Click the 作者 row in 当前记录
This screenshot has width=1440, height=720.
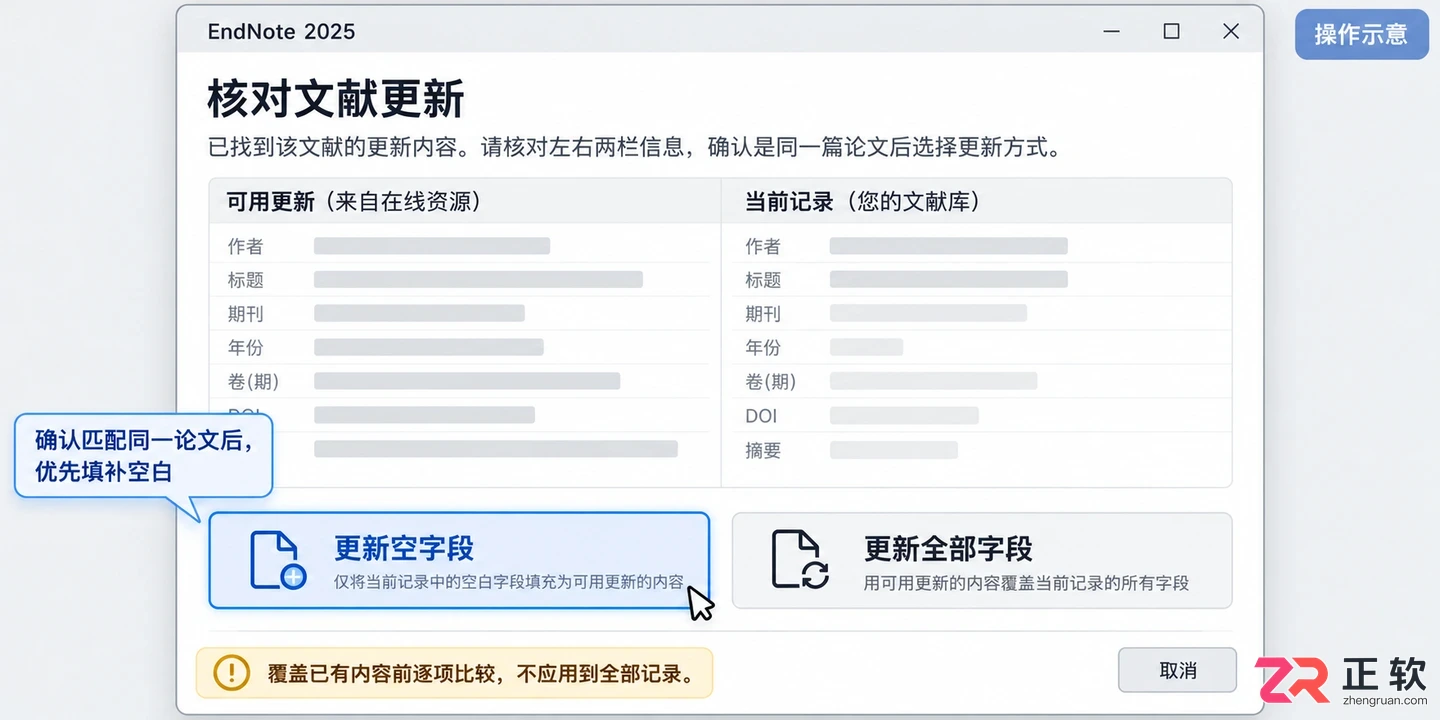pos(978,246)
